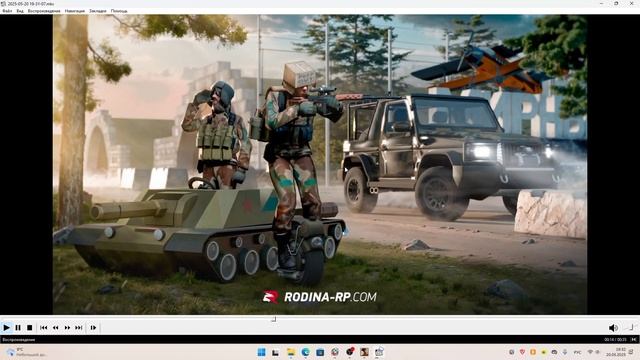Click the yellow circle tray icon
This screenshot has width=640, height=360.
coord(543,352)
